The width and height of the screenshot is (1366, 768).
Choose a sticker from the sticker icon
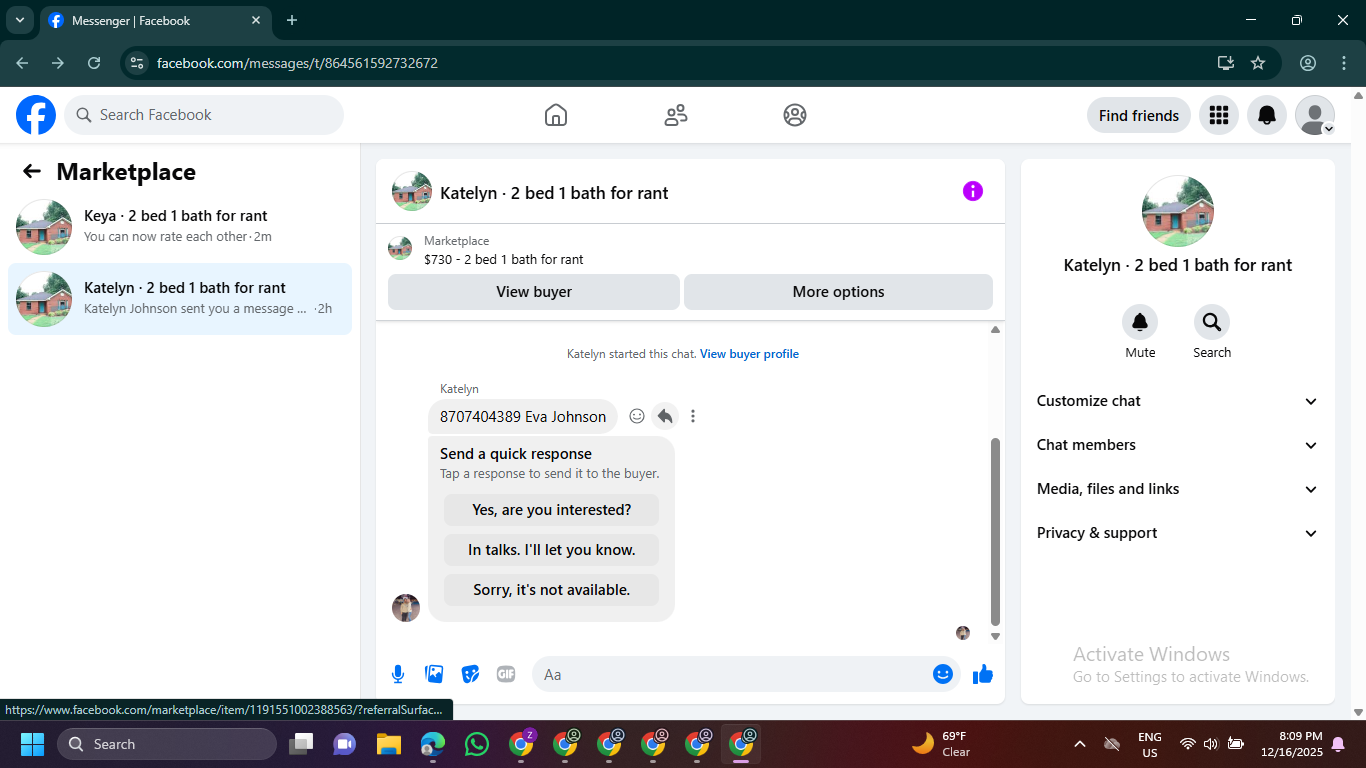(x=470, y=674)
